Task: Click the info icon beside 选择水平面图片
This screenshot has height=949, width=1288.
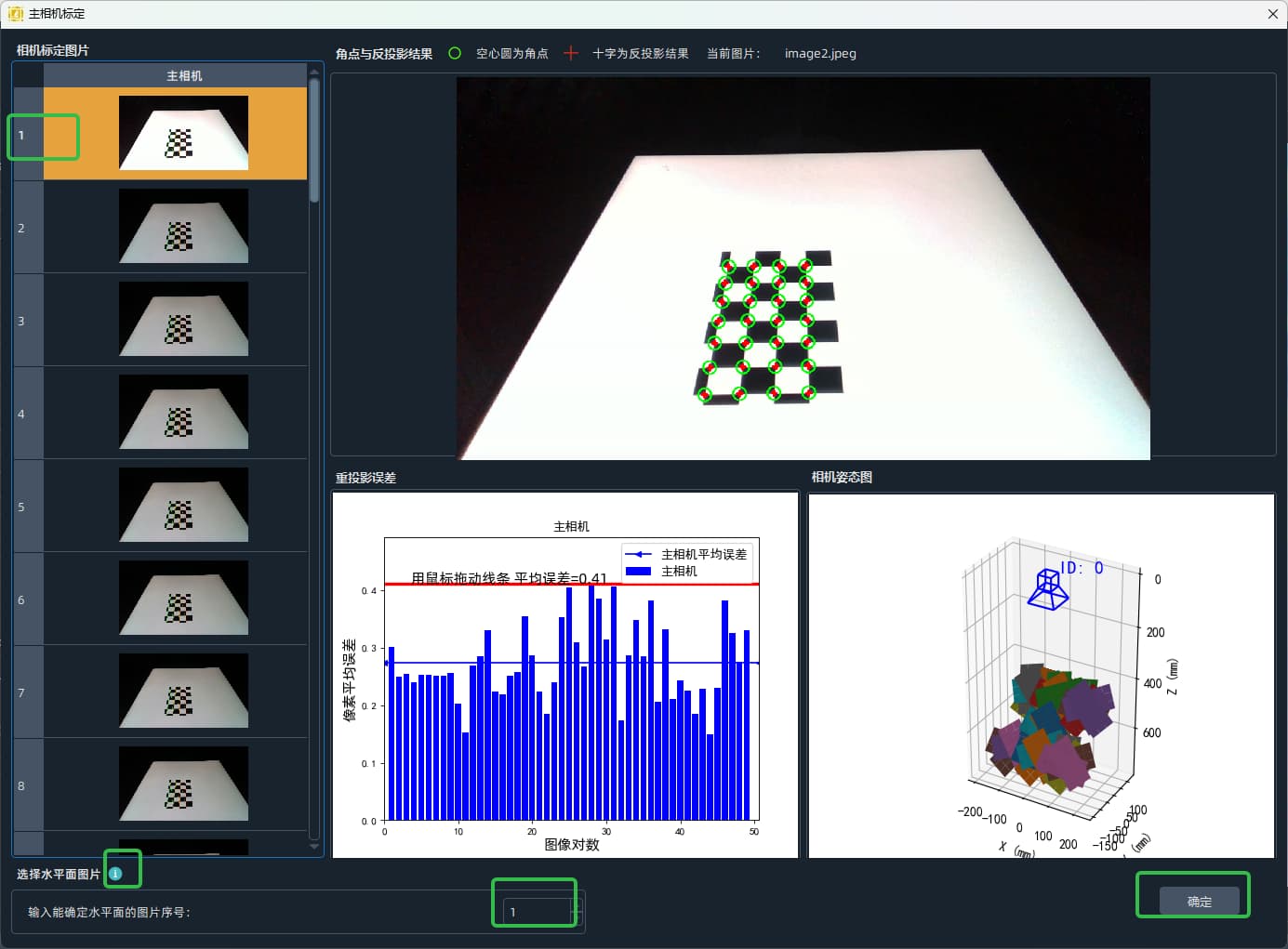Action: 115,874
